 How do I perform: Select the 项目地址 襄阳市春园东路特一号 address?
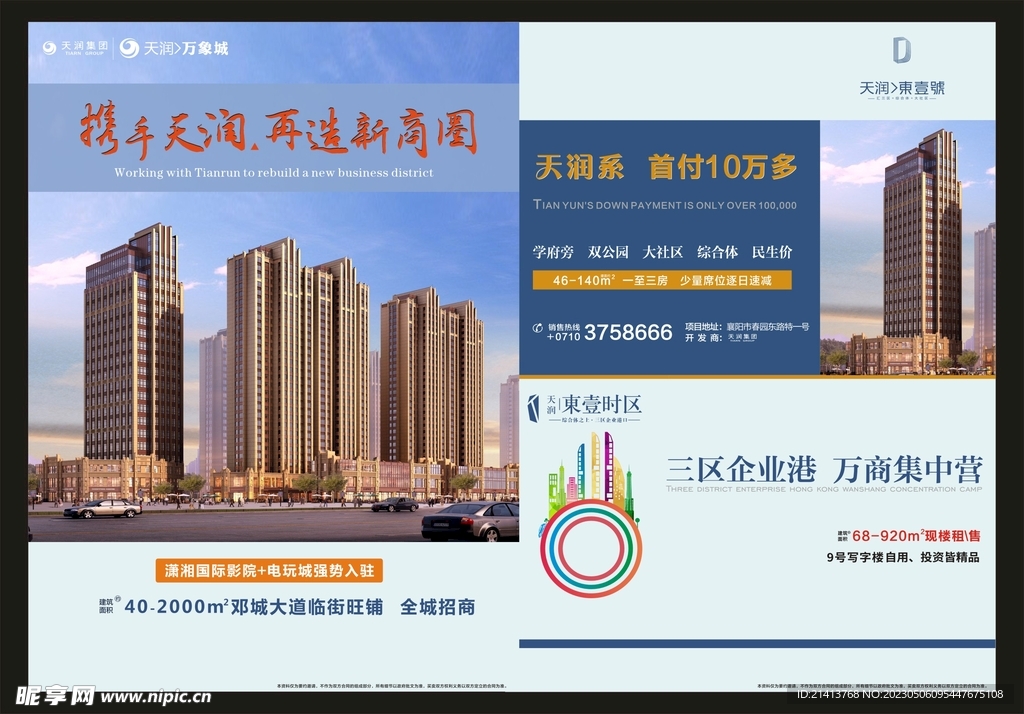pyautogui.click(x=747, y=327)
